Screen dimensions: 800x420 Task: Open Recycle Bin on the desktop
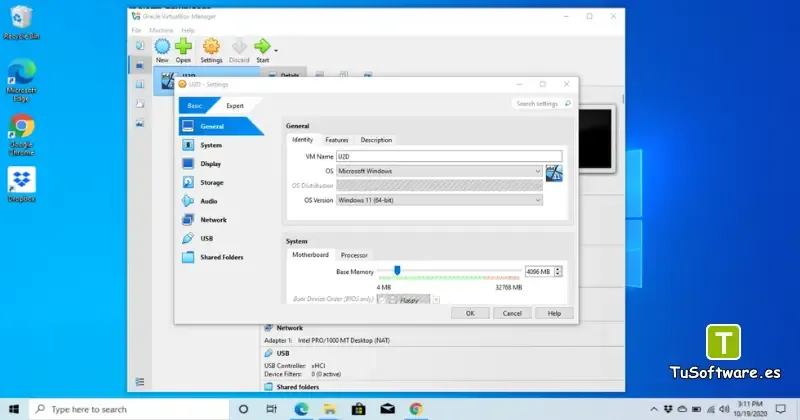[21, 22]
